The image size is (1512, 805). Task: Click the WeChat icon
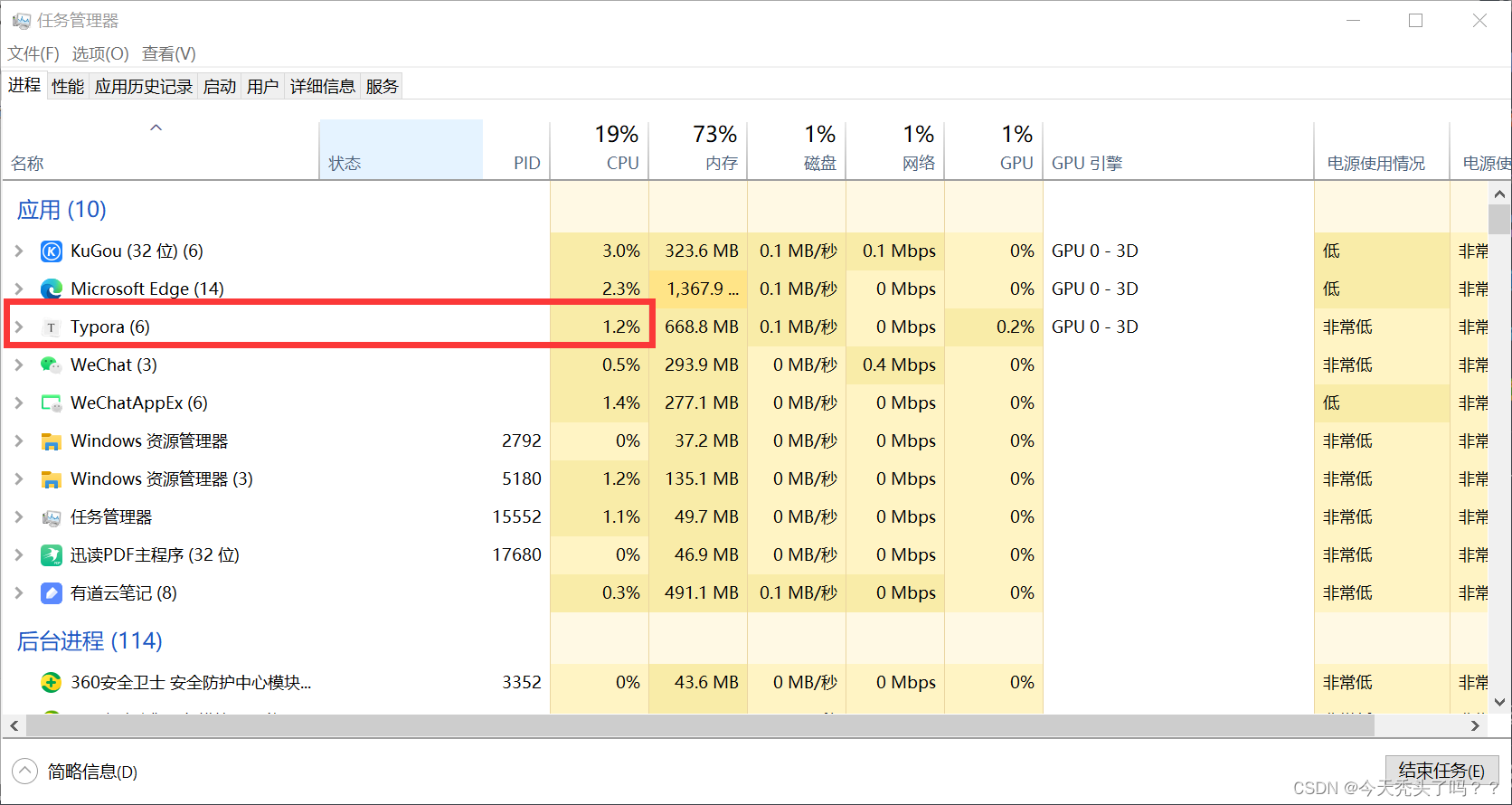coord(52,365)
